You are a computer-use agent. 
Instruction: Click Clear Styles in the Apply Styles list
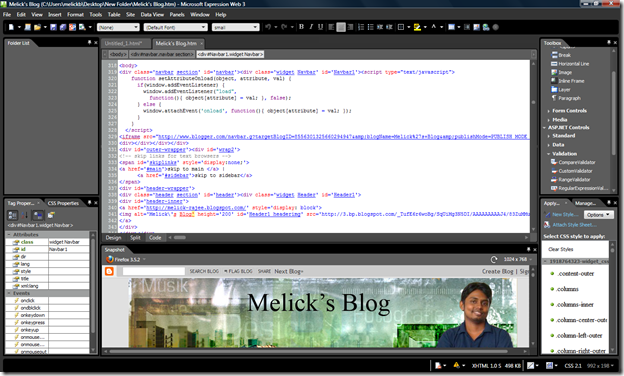click(561, 249)
